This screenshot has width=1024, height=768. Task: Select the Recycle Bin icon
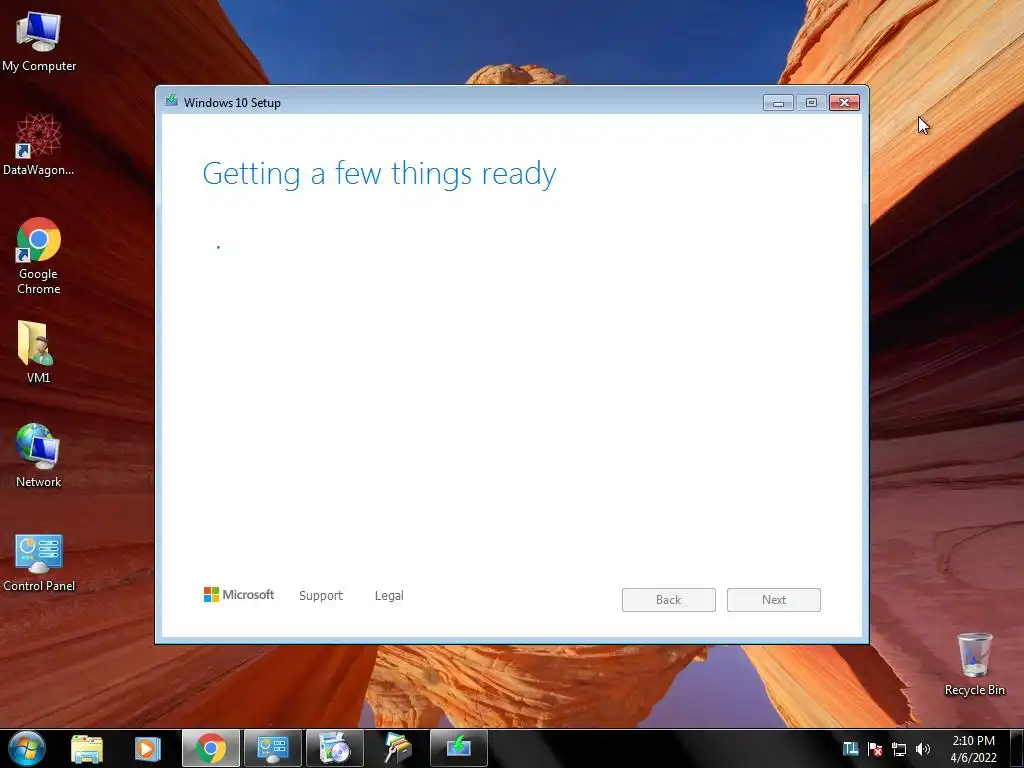pos(974,664)
